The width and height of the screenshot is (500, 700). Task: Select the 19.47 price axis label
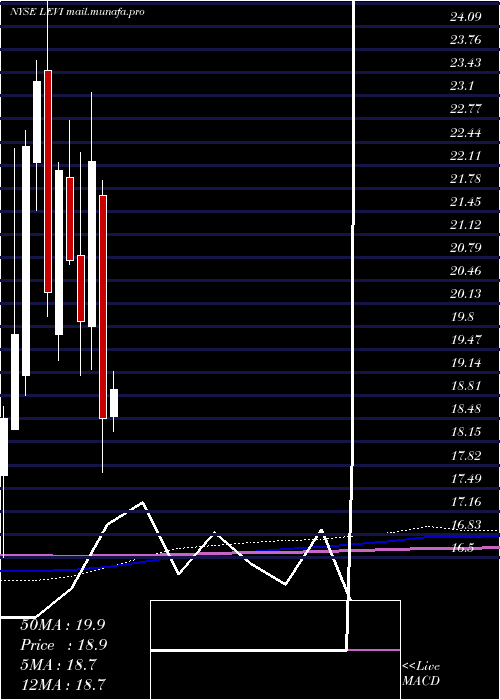click(x=466, y=340)
